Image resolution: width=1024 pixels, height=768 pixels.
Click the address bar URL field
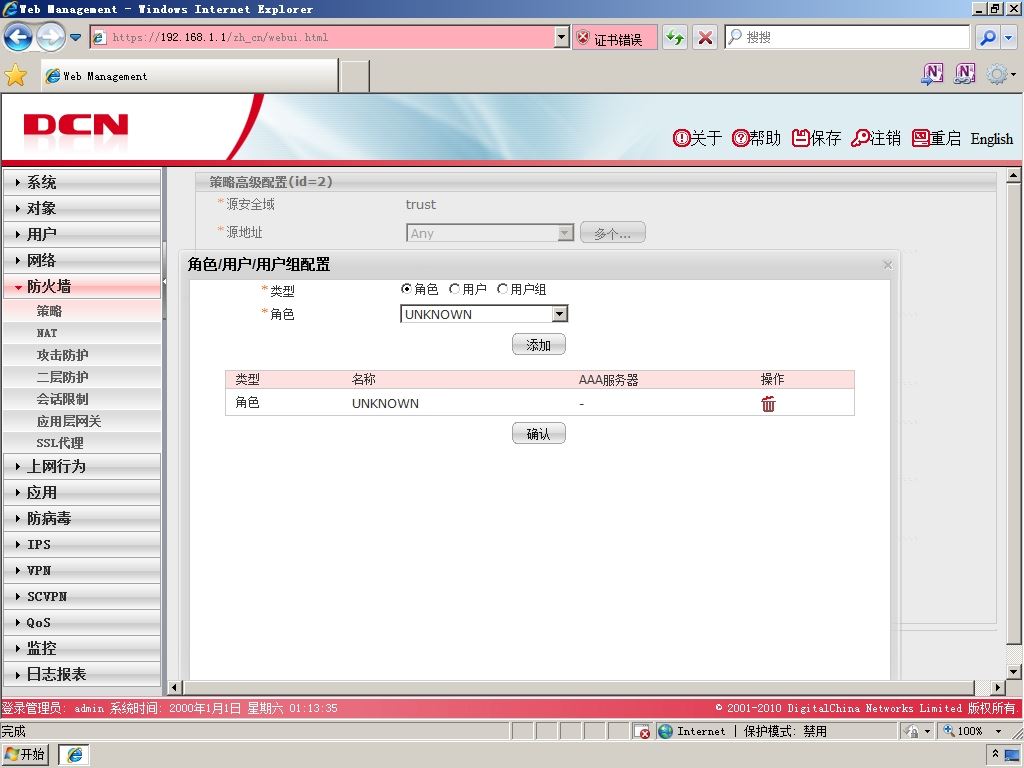(323, 37)
